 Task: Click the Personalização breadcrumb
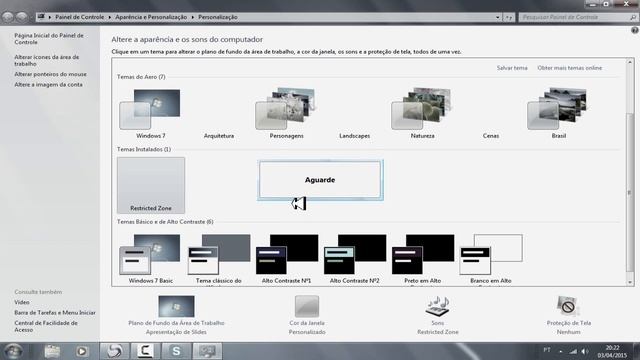click(x=218, y=17)
